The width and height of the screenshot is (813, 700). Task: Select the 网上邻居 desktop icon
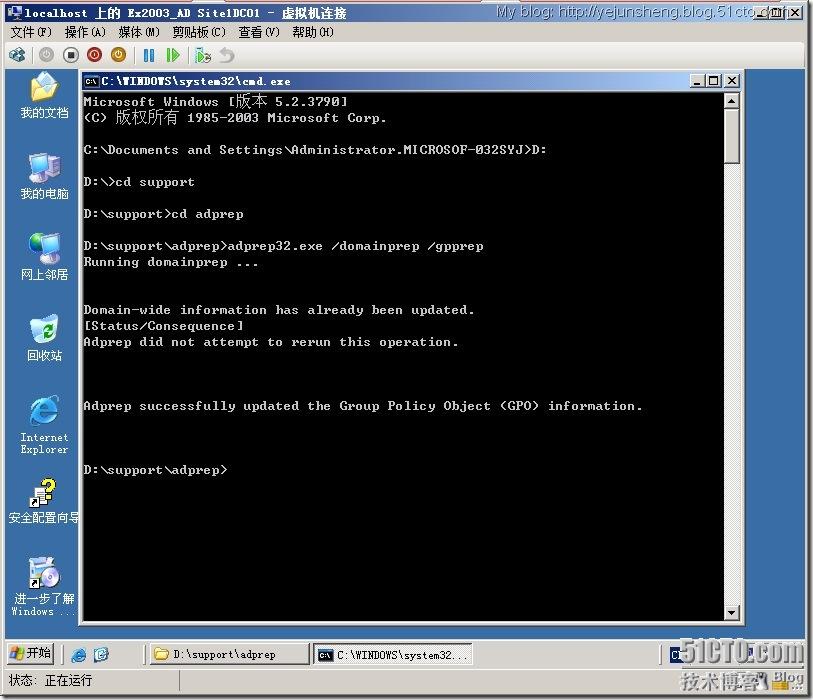[44, 258]
